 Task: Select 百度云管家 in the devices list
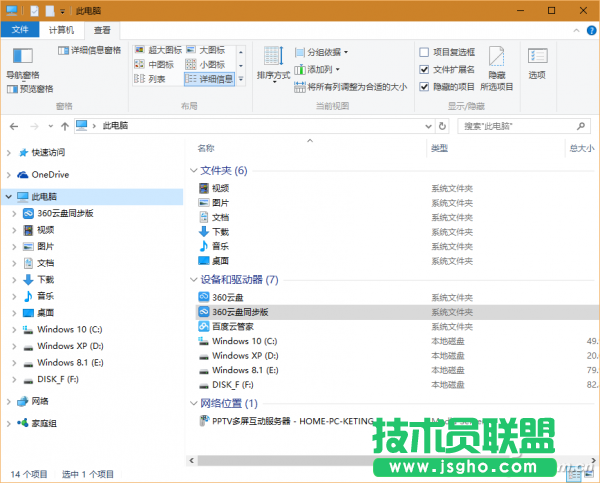(233, 326)
